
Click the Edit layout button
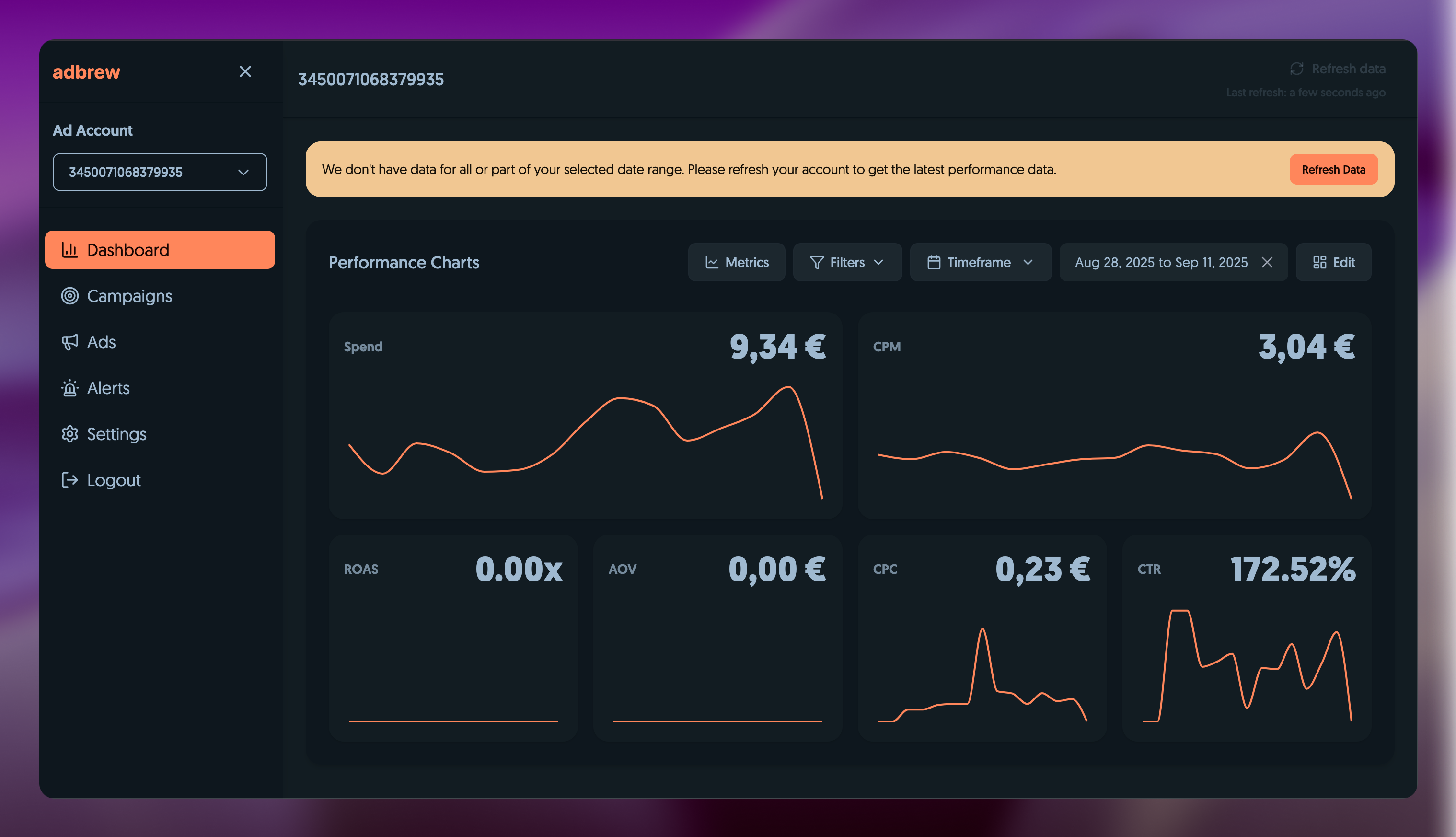click(x=1333, y=262)
